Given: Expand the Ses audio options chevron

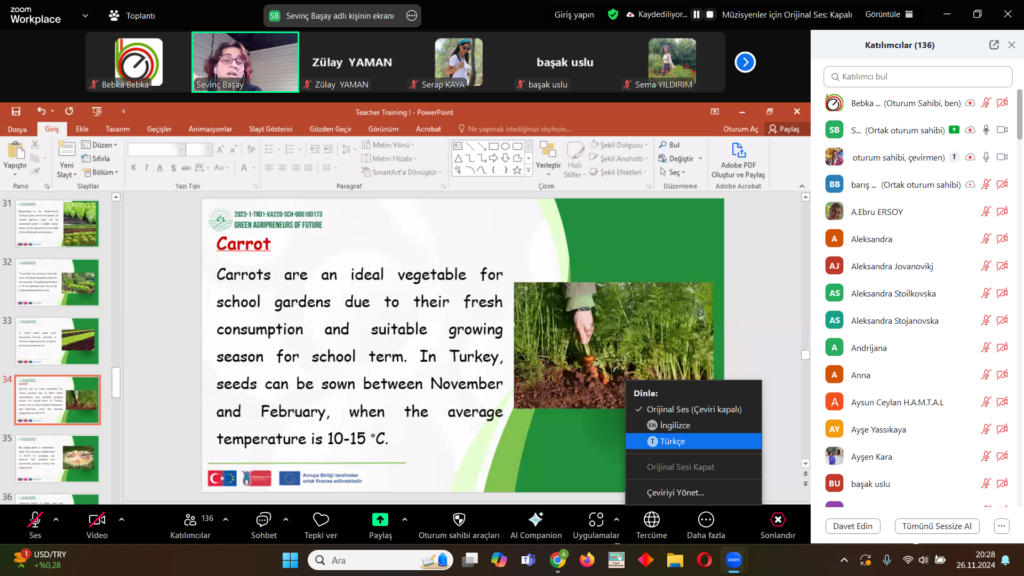Looking at the screenshot, I should (56, 519).
